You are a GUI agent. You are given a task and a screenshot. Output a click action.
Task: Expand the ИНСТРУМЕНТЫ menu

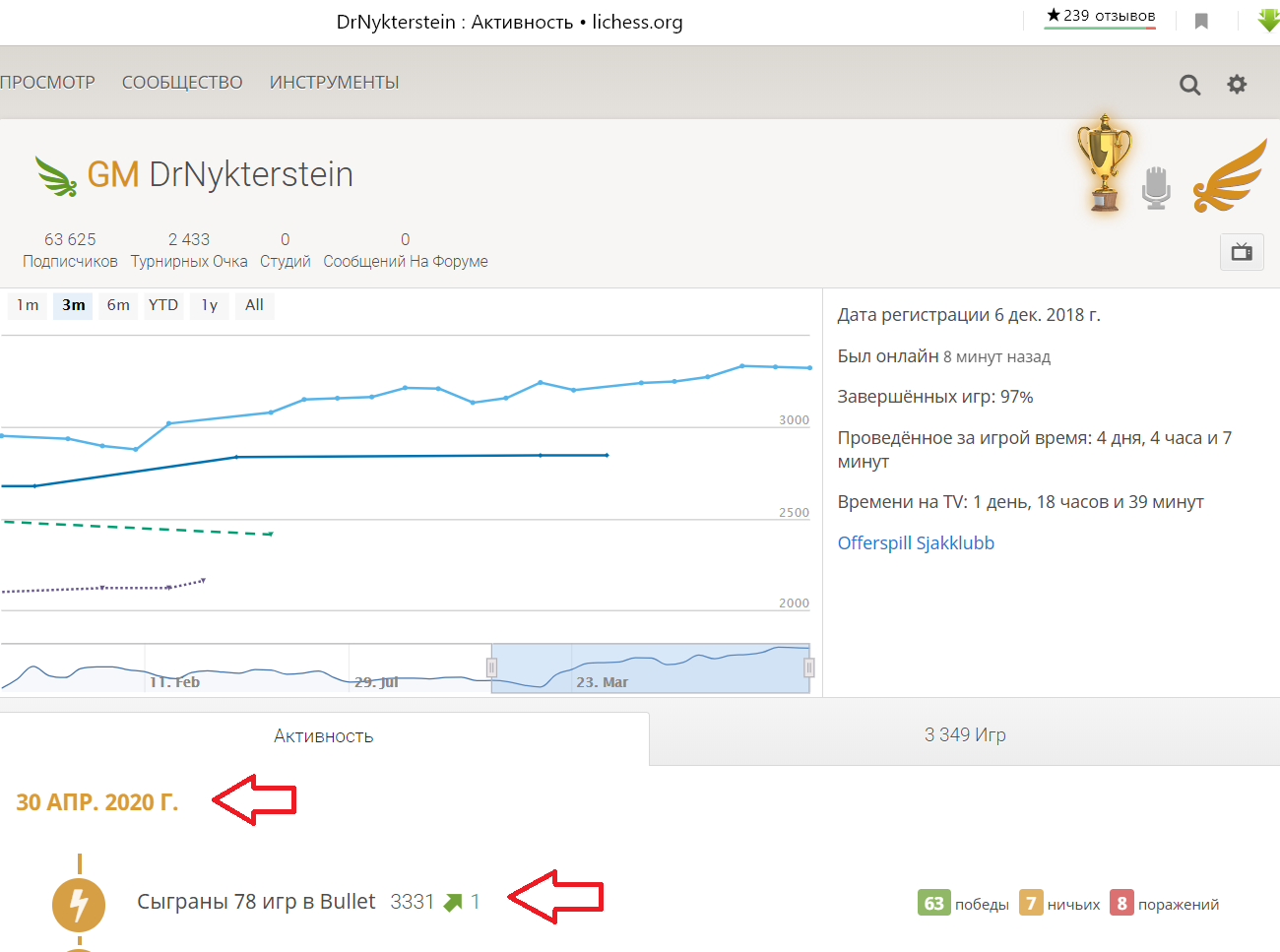334,83
